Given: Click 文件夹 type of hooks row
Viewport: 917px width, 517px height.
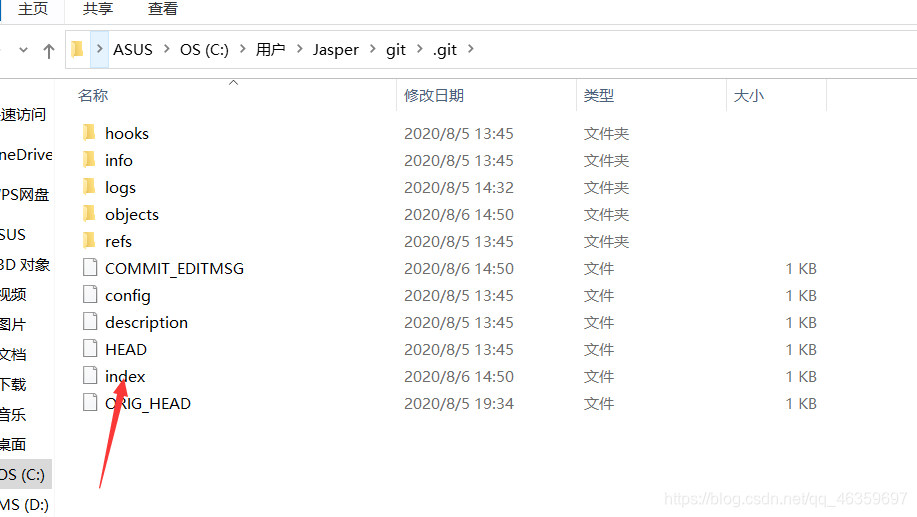Looking at the screenshot, I should click(x=606, y=134).
